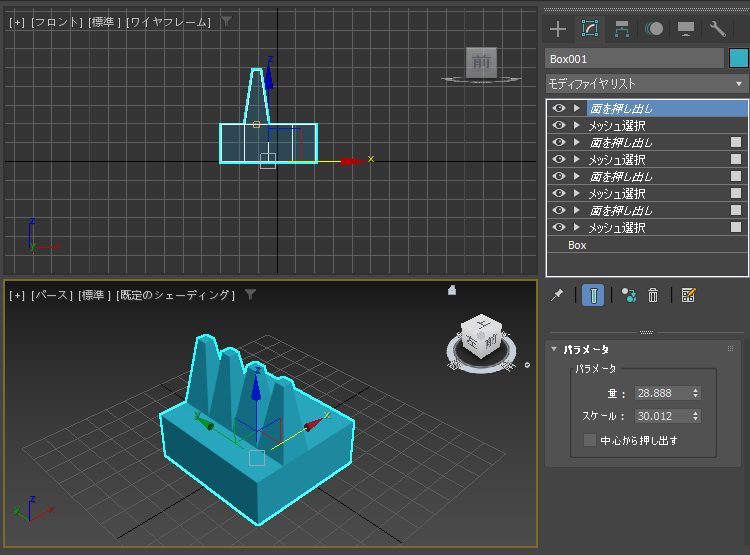Expand topmost メッシュ選択 modifier arrow
Viewport: 750px width, 555px height.
pos(577,125)
